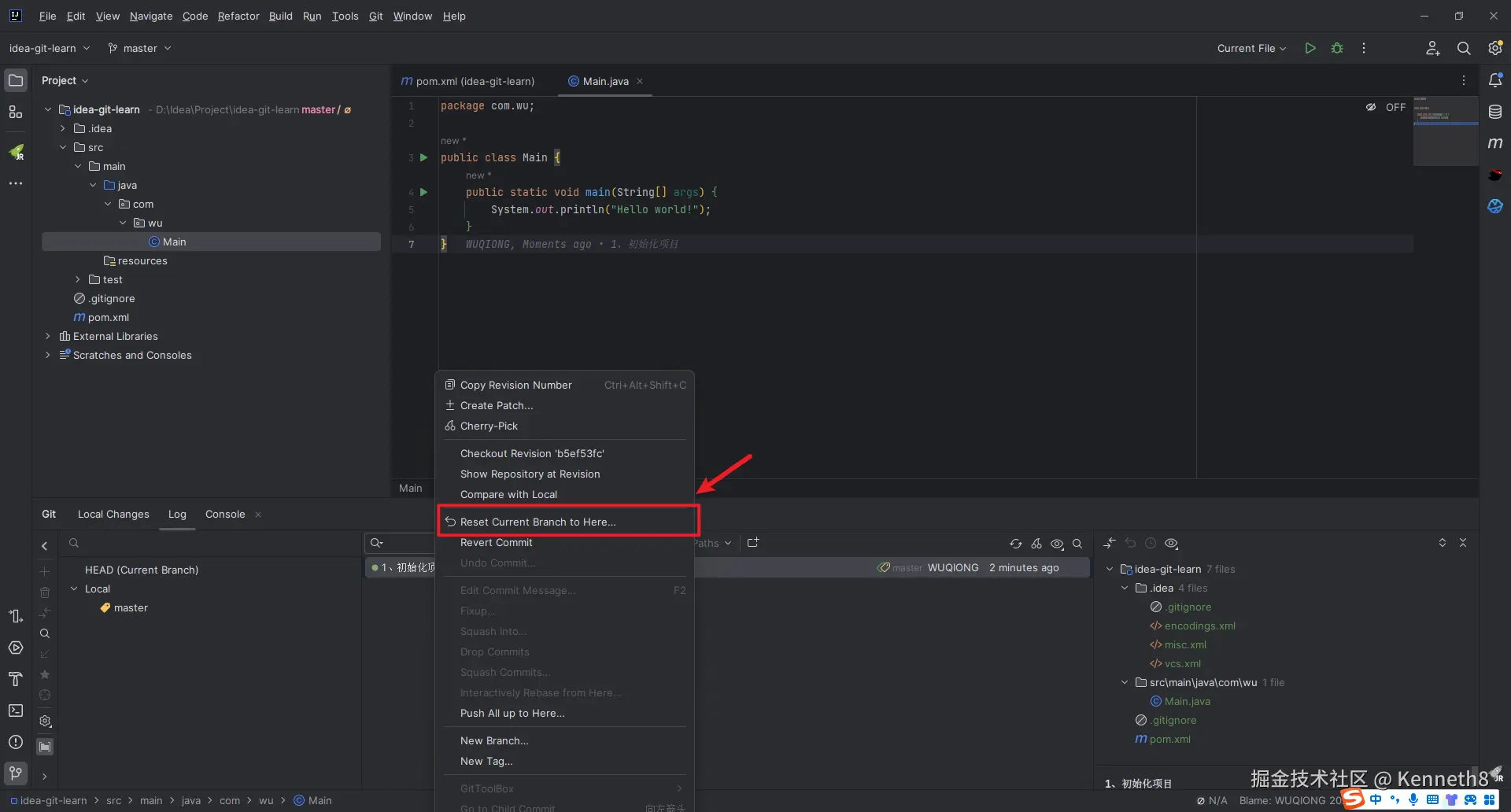Open the Terminal tool window icon
Viewport: 1511px width, 812px height.
coord(16,710)
